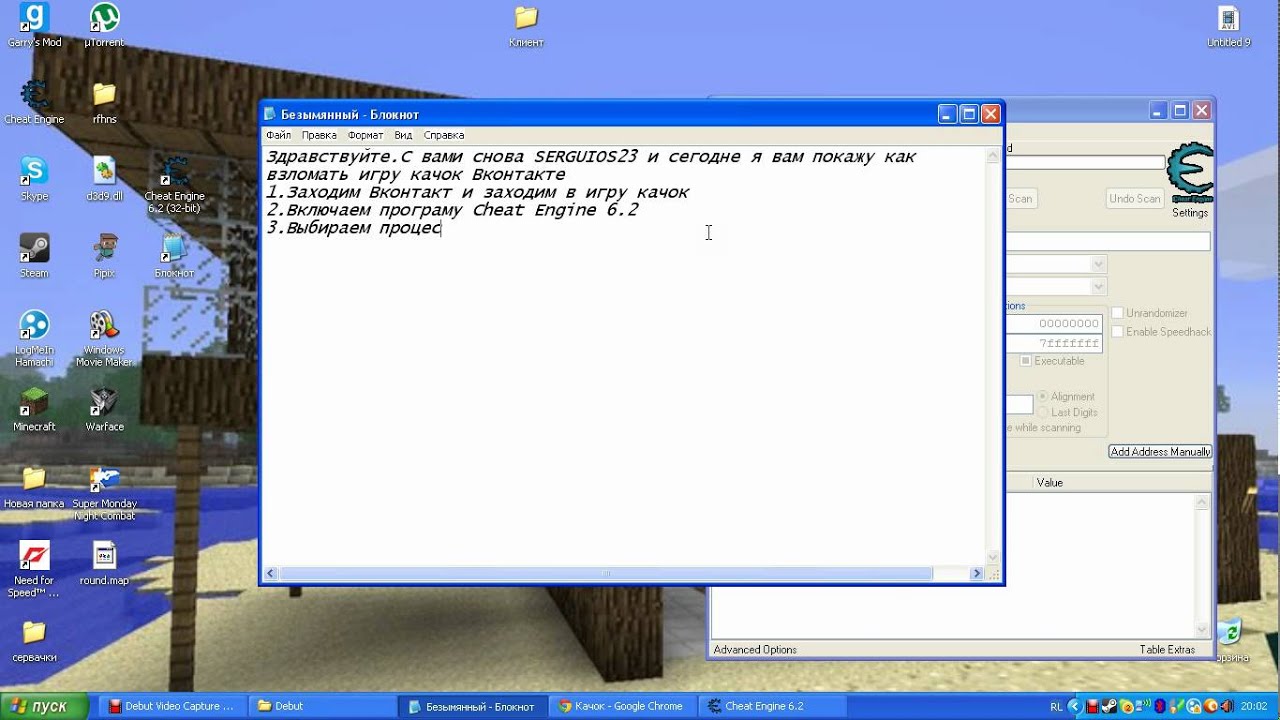
Task: Open Cheat Engine Settings
Action: pyautogui.click(x=1190, y=212)
